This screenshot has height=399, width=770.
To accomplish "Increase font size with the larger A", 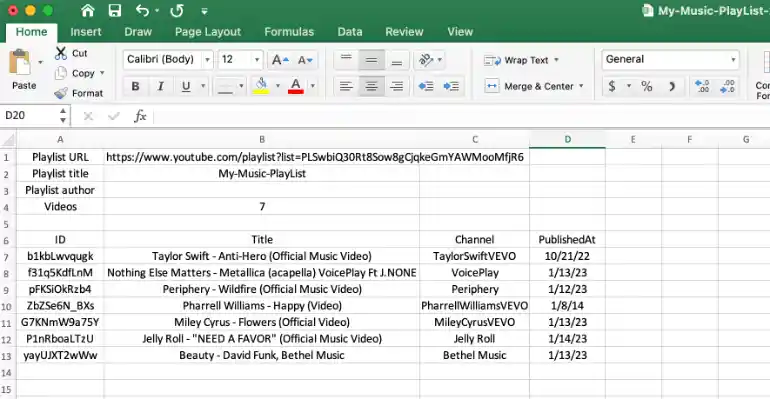I will (x=280, y=60).
